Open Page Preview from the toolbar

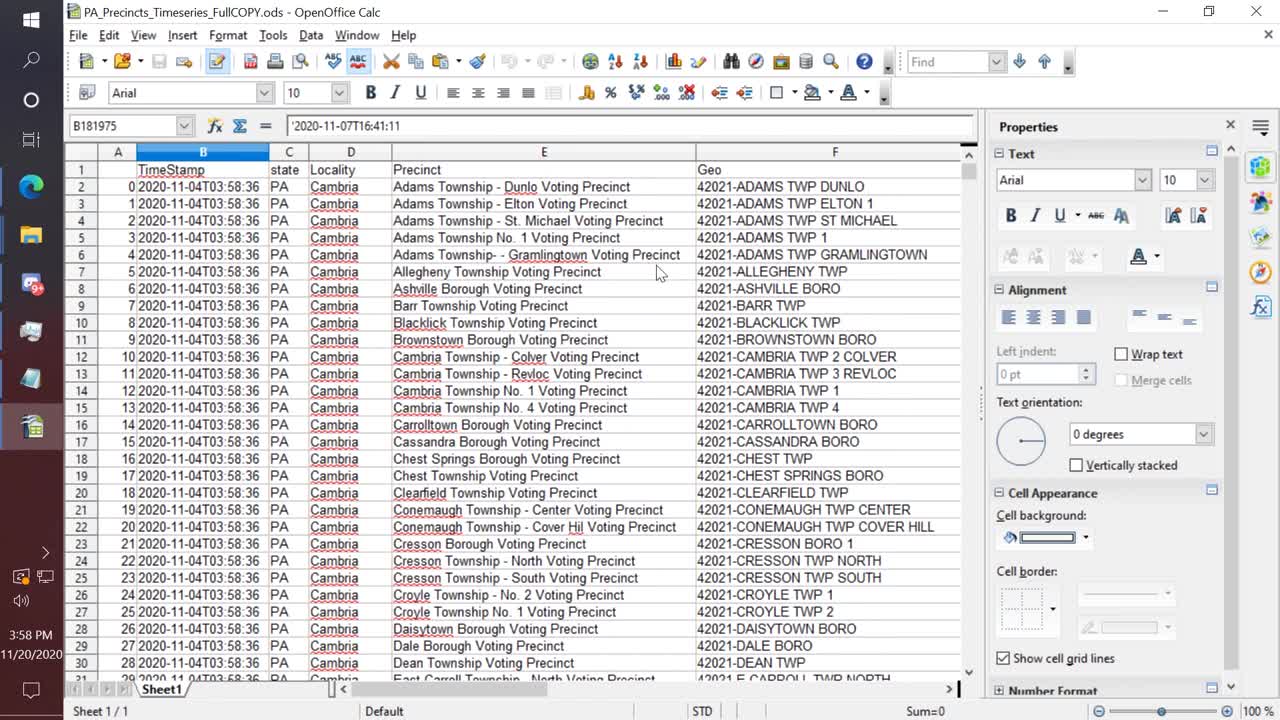[300, 62]
